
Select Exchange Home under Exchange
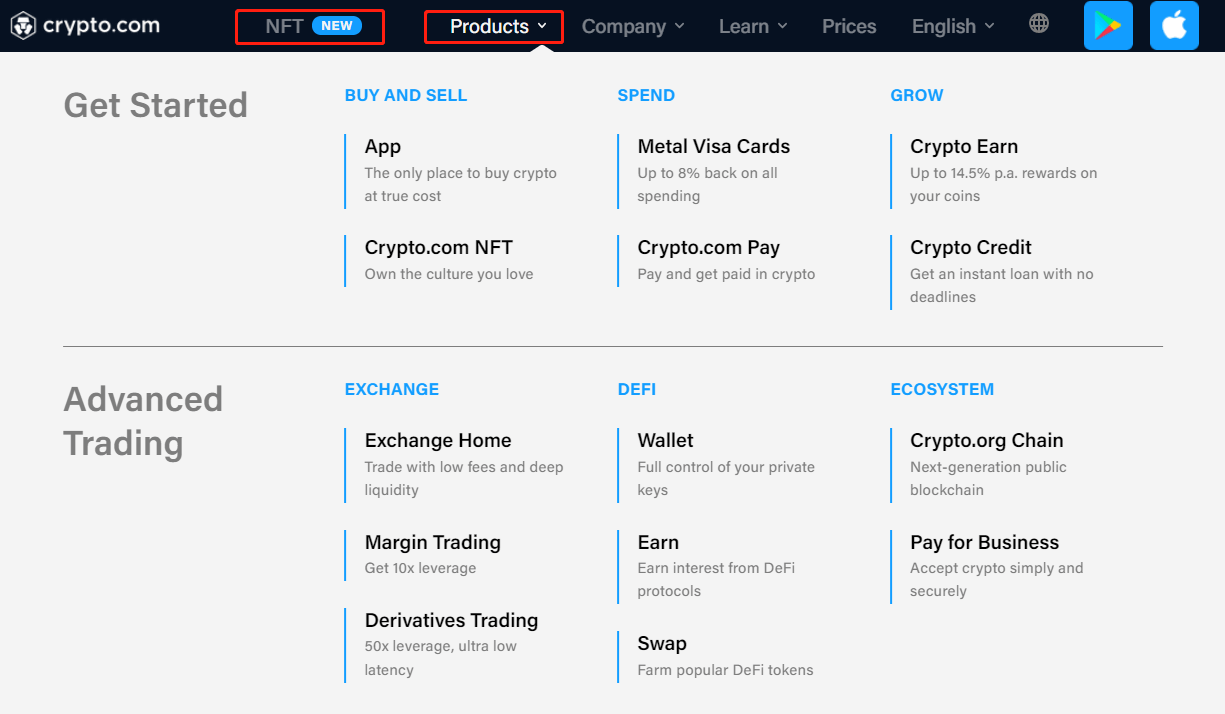point(438,440)
